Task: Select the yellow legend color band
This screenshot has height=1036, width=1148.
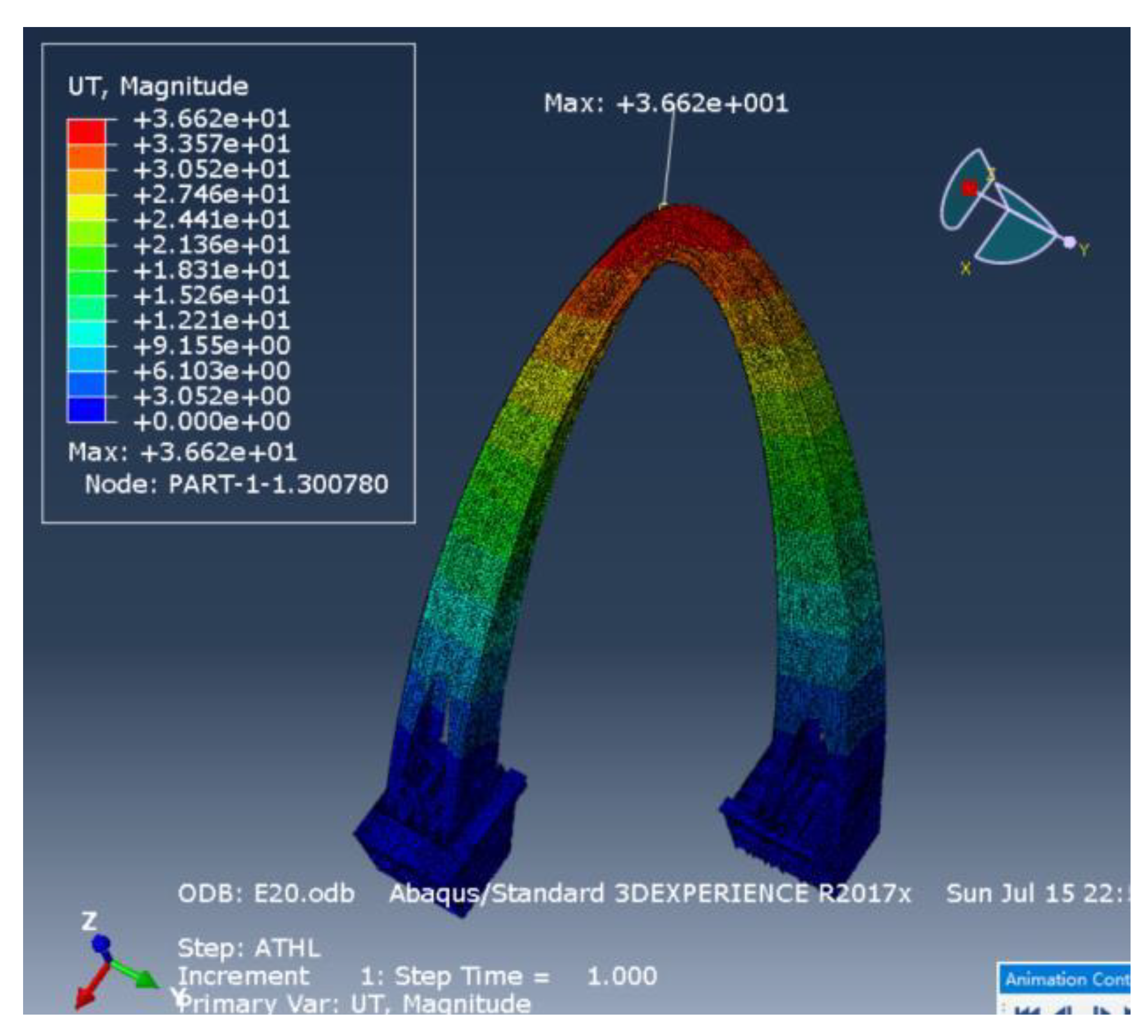Action: point(87,207)
